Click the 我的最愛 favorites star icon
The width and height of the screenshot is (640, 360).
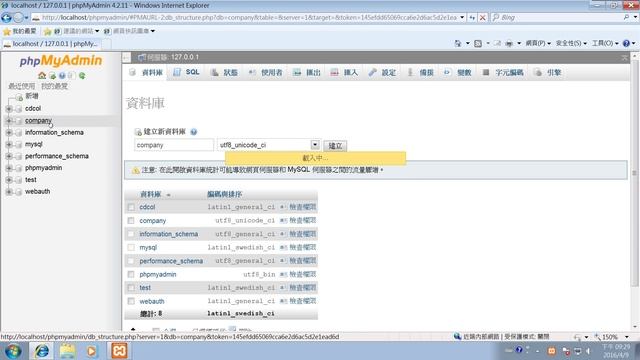pos(7,31)
